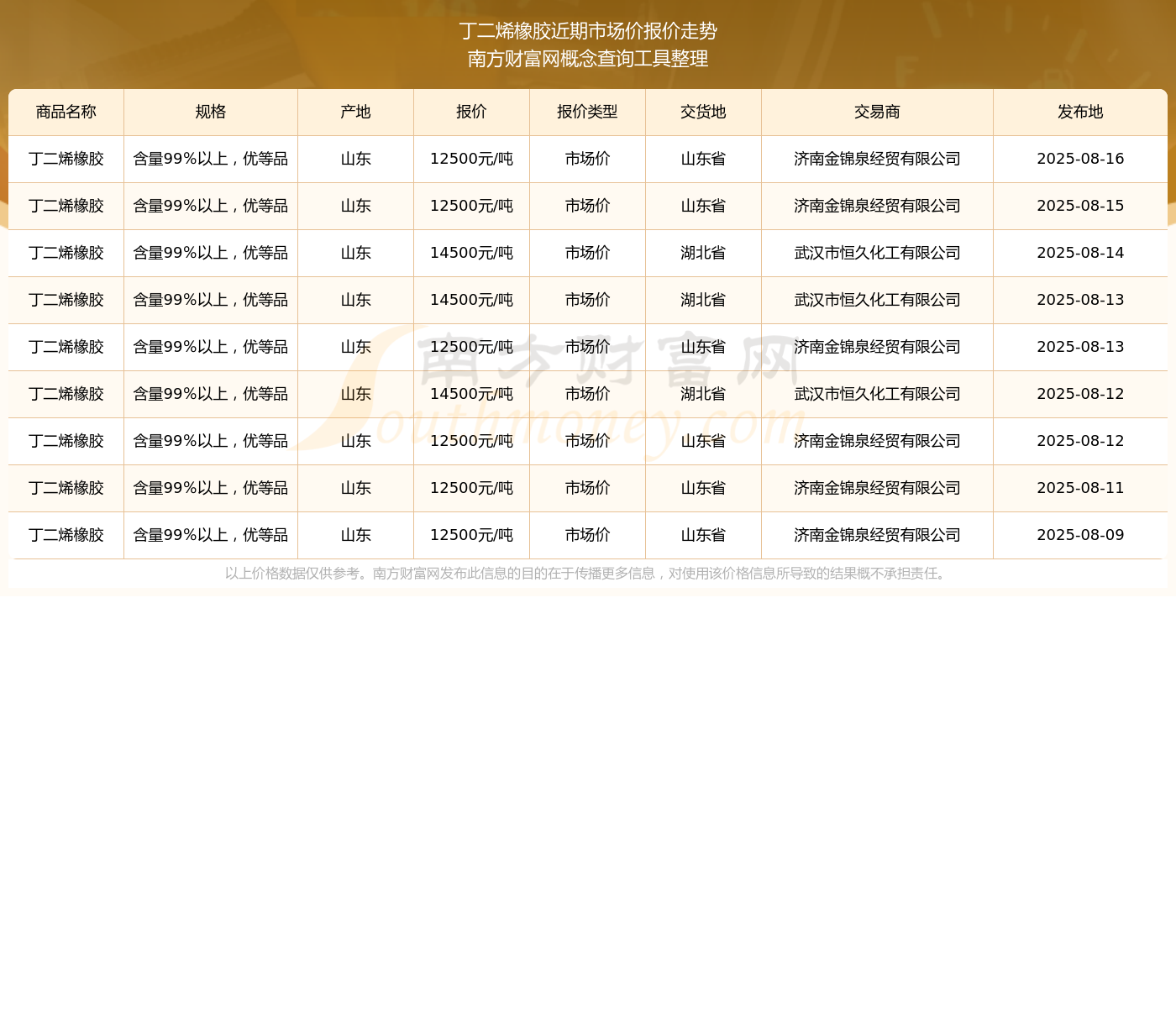
Task: Click the subtitle 南方财富网概念查询工具整理
Action: tap(588, 59)
